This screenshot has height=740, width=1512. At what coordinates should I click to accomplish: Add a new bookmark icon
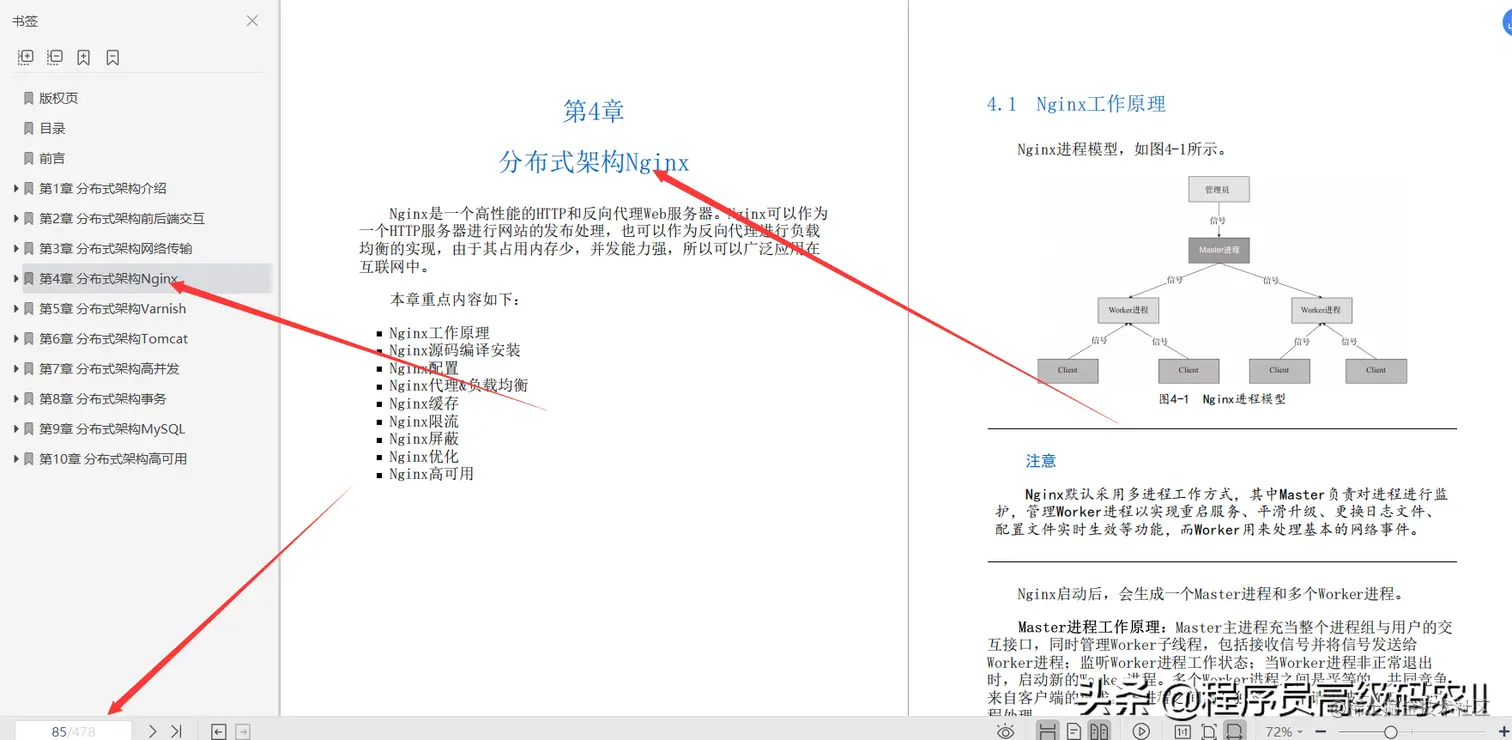(84, 57)
